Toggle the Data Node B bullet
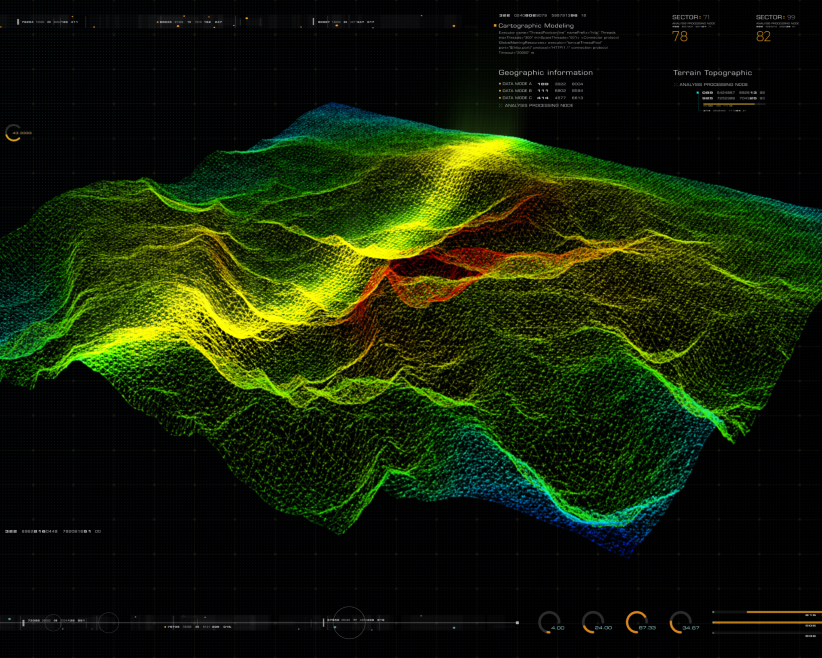The image size is (822, 658). 500,91
